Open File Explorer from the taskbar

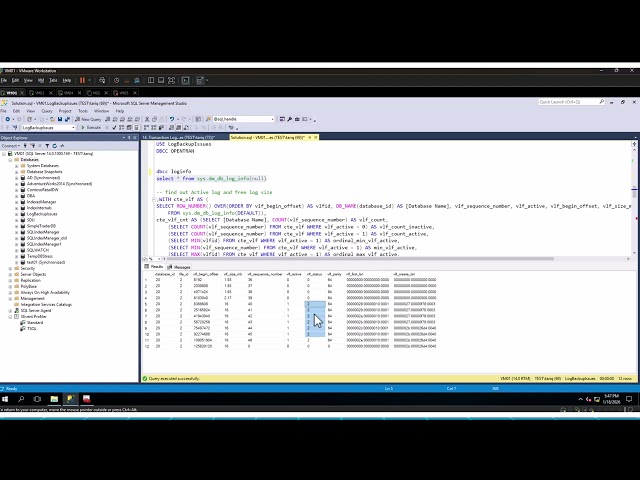[54, 399]
